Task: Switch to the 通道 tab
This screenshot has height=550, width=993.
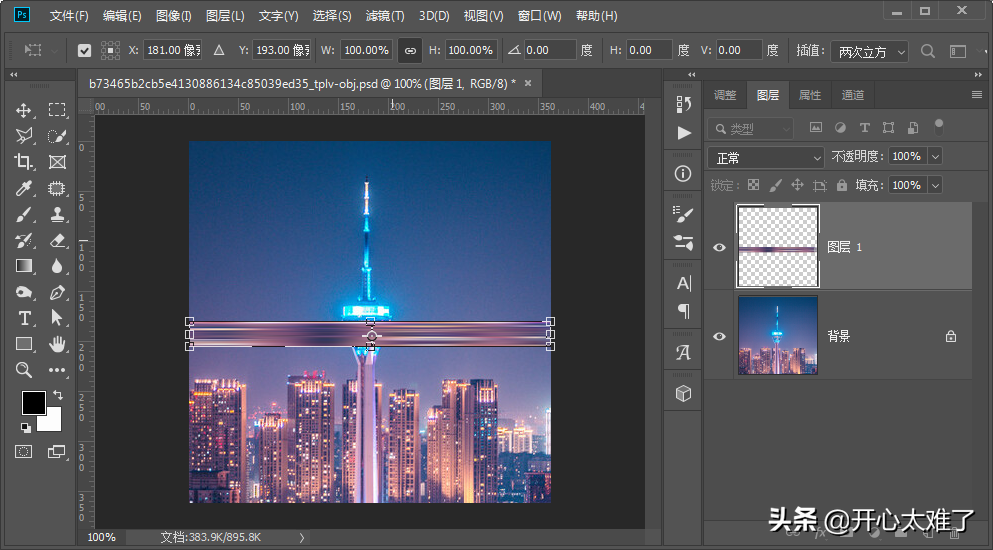Action: click(852, 95)
